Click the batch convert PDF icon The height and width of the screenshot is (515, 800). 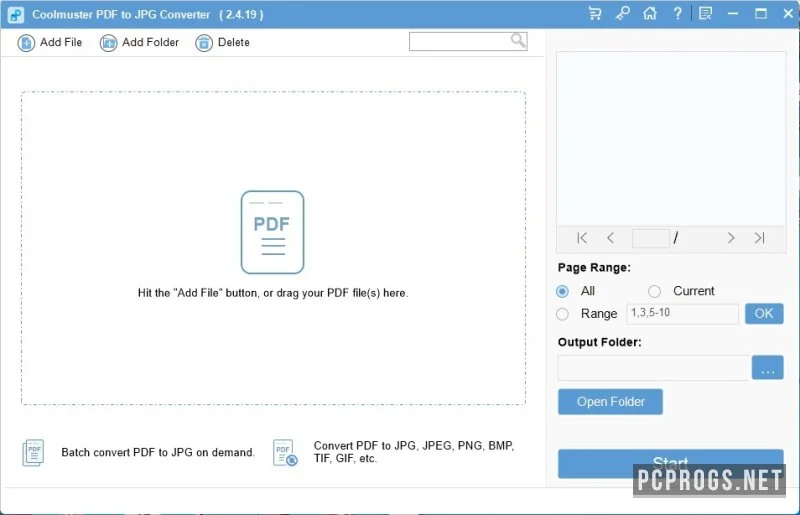point(34,452)
